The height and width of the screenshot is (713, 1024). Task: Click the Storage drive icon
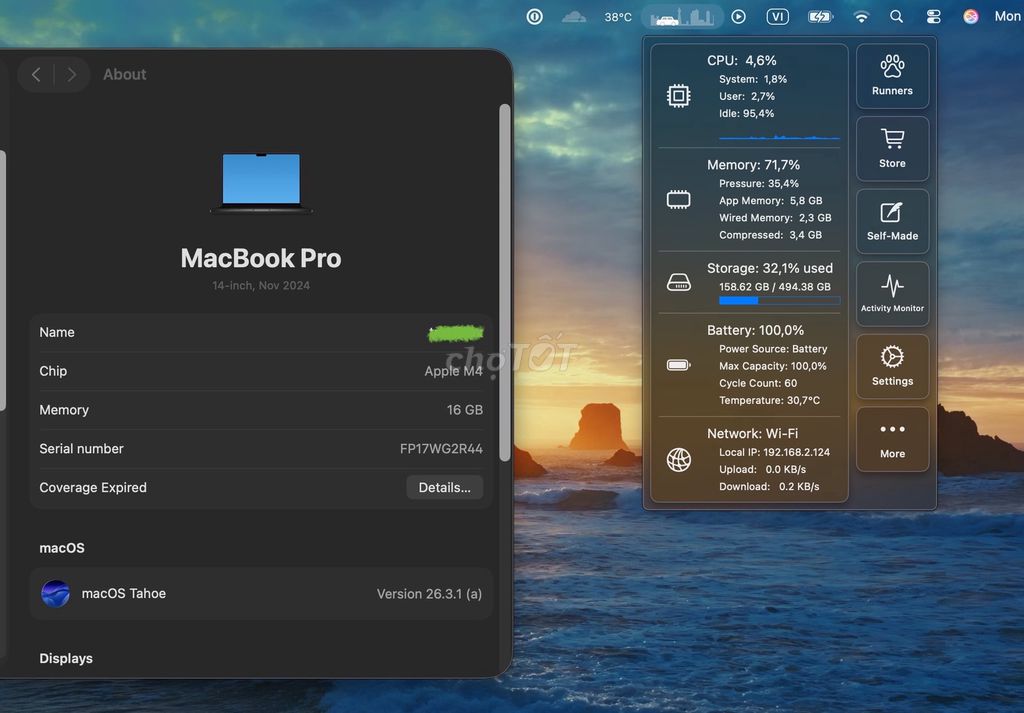[679, 283]
